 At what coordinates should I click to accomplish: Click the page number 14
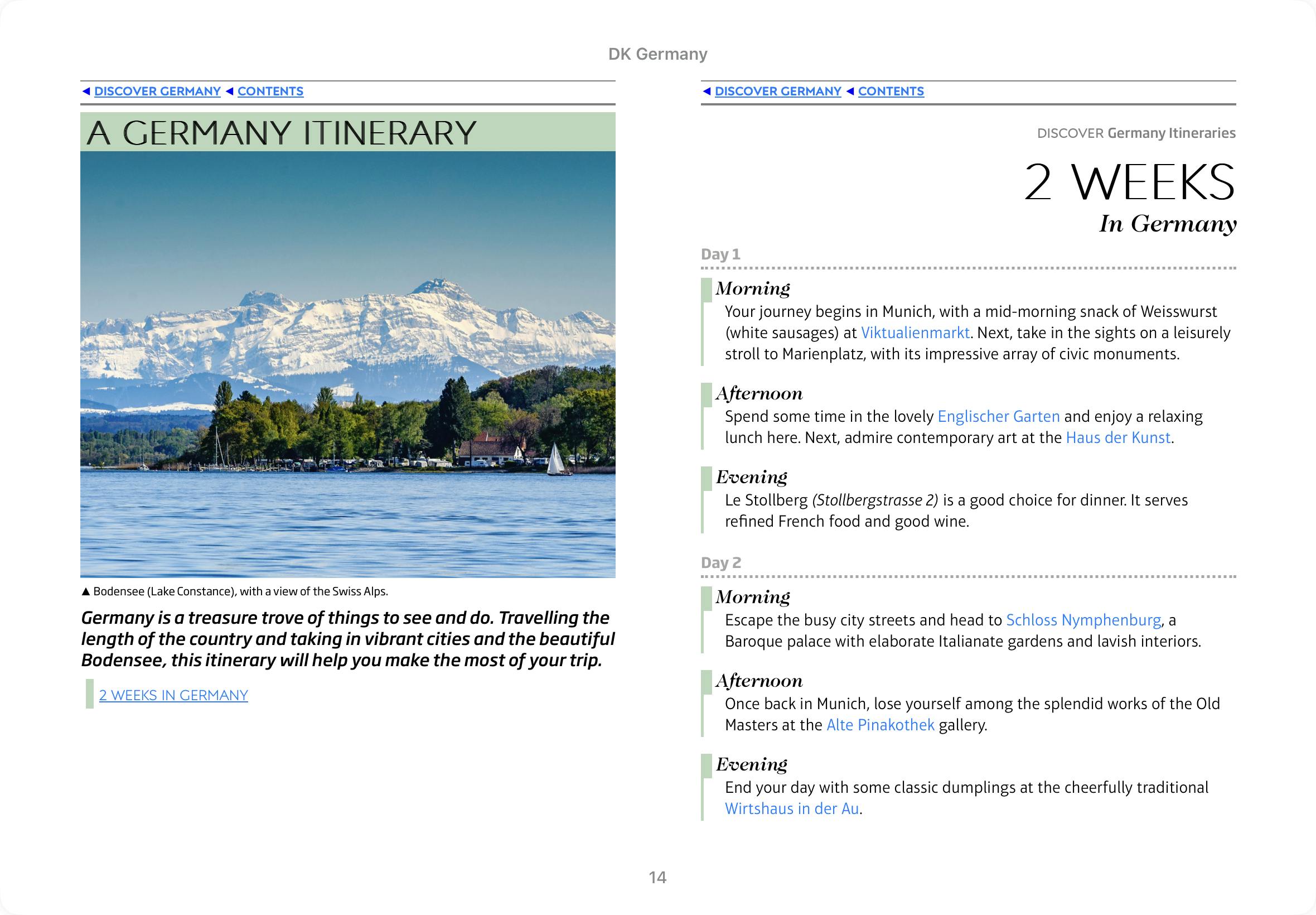[x=657, y=877]
